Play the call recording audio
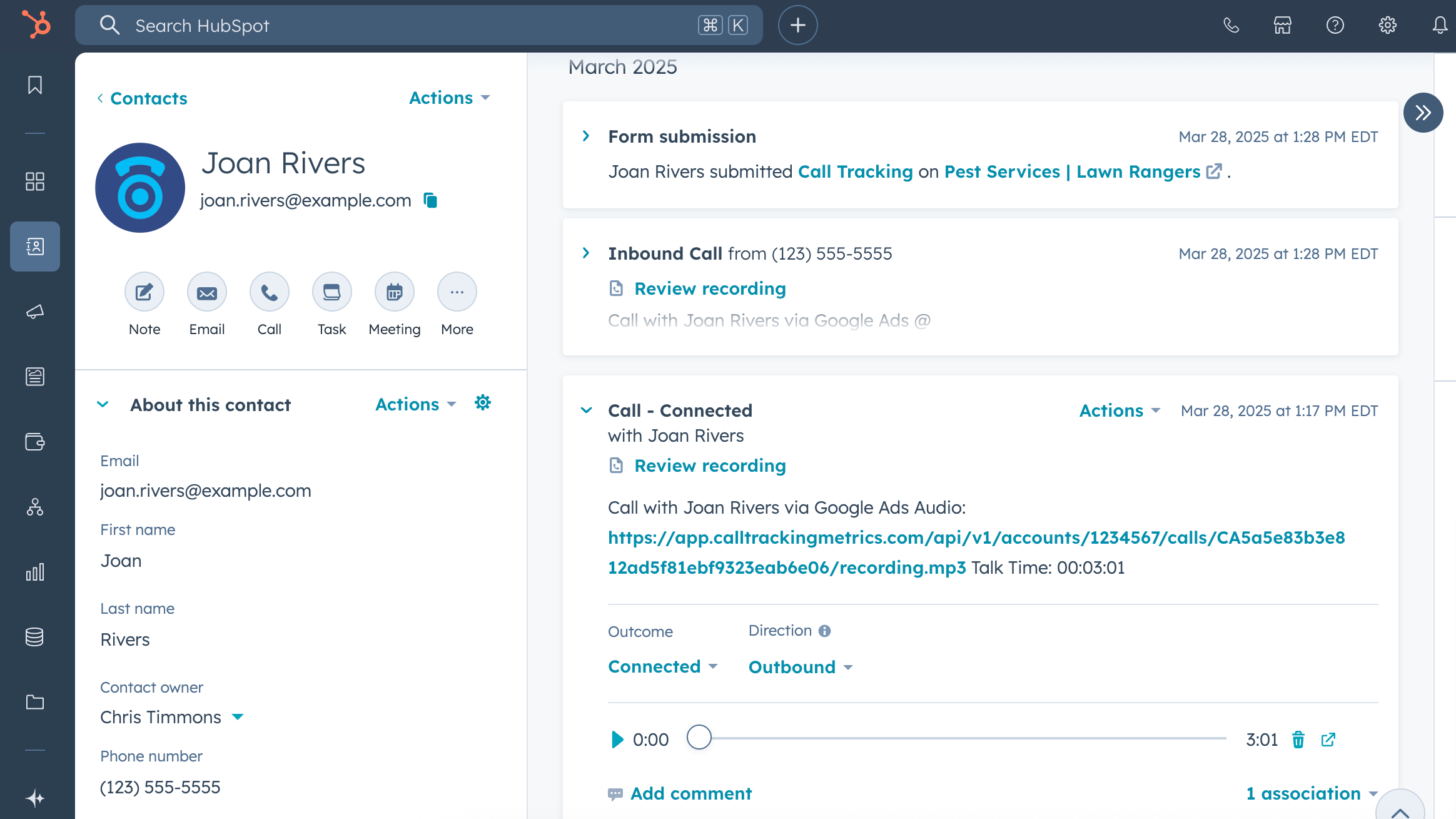Screen dimensions: 1456x819 point(618,739)
